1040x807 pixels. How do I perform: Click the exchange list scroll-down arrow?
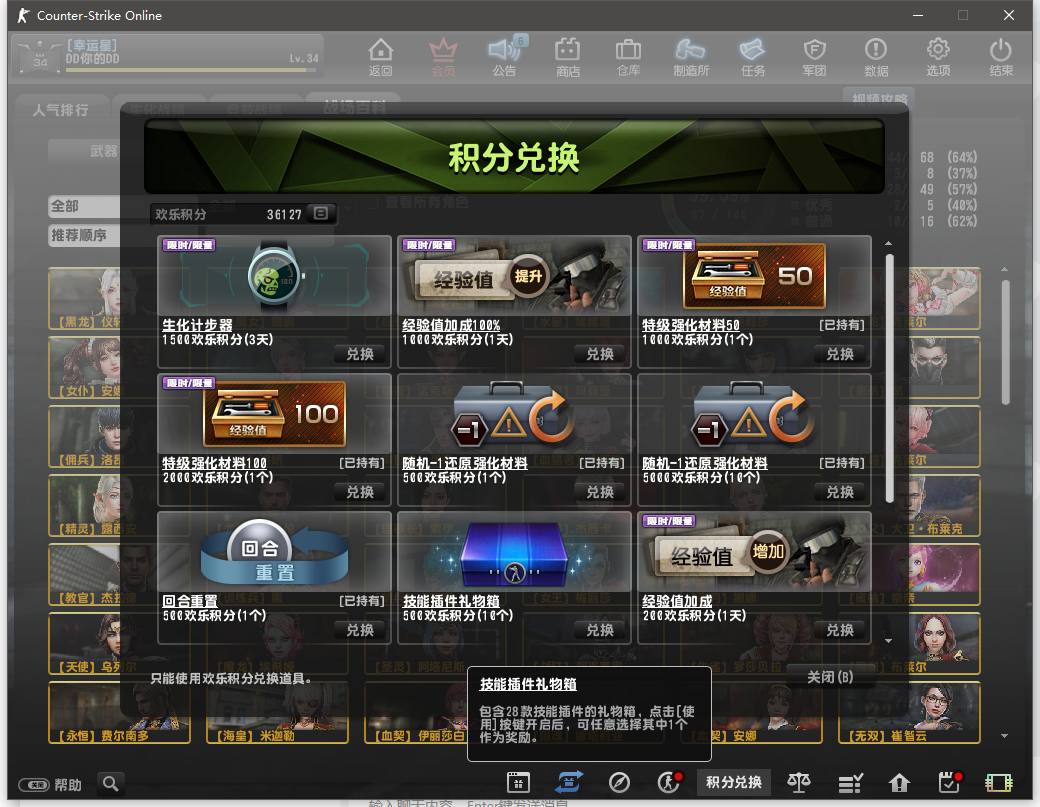tap(888, 641)
